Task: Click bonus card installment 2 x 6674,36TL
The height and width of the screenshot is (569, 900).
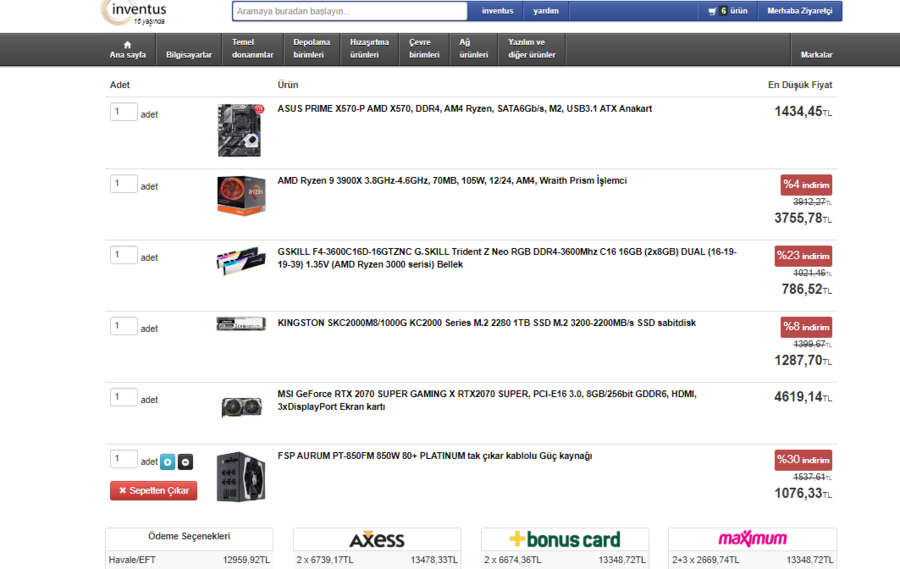Action: tap(513, 560)
